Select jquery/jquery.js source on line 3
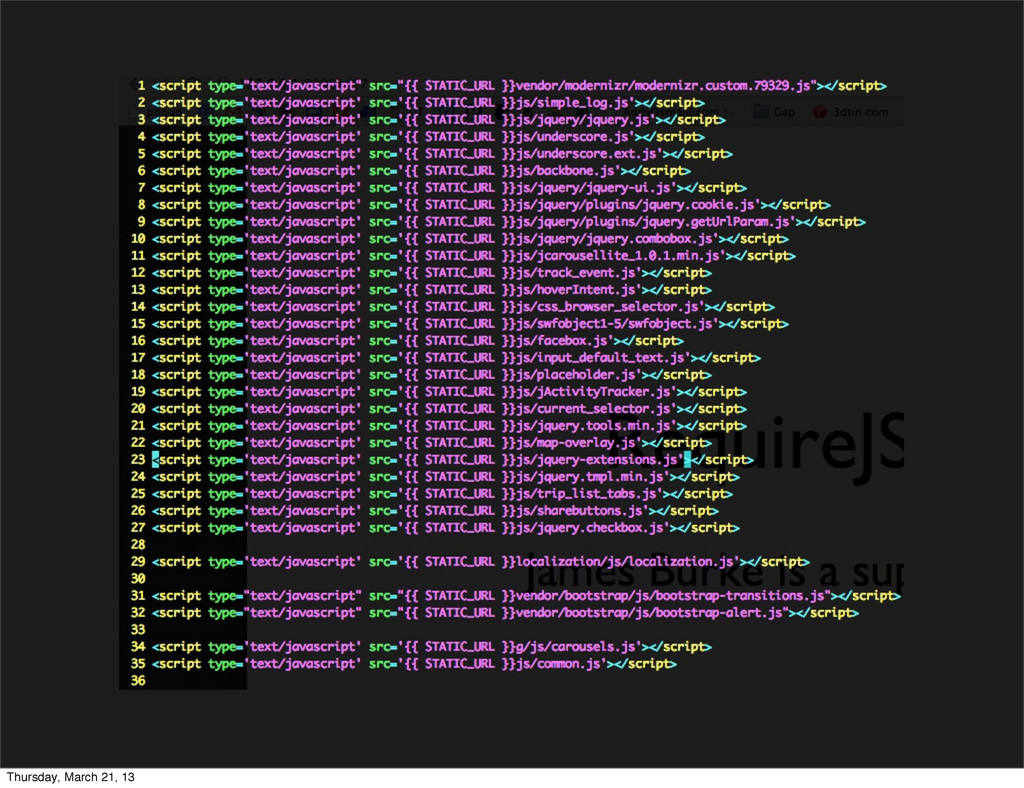 [x=583, y=119]
